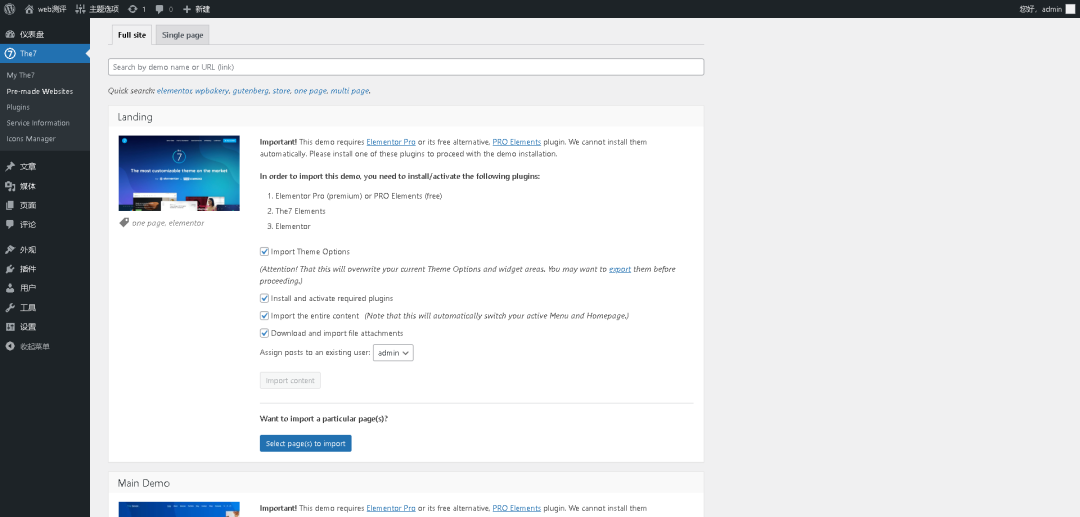Click the Main Demo section heading
This screenshot has width=1080, height=517.
click(x=143, y=483)
